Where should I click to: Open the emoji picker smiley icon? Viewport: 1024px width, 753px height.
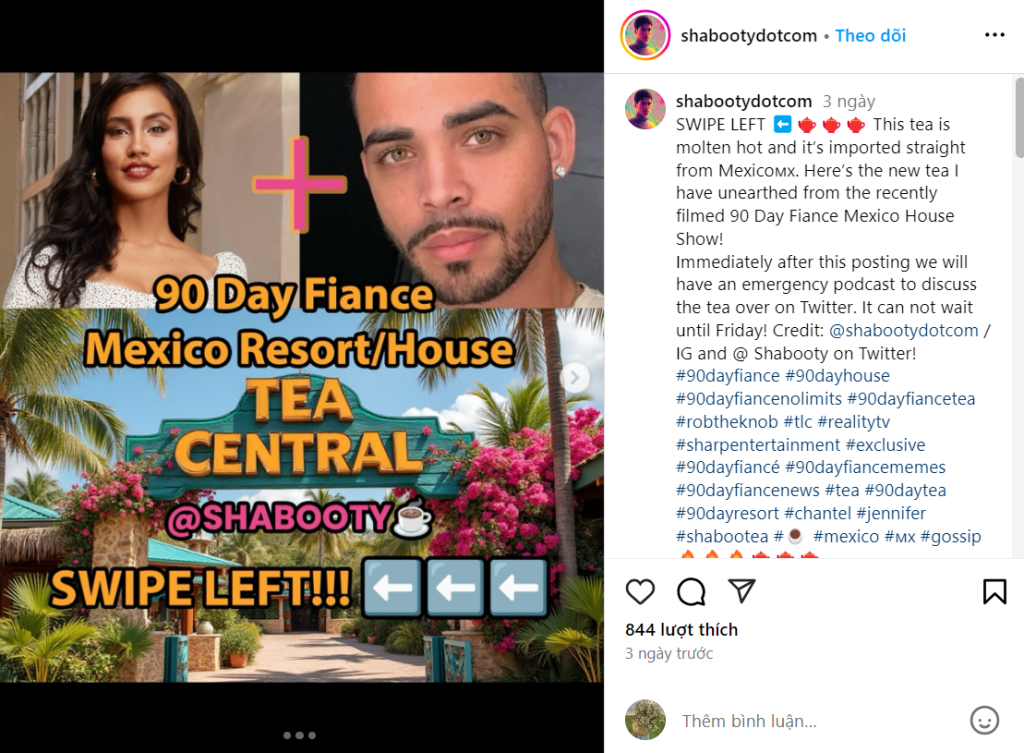[984, 720]
